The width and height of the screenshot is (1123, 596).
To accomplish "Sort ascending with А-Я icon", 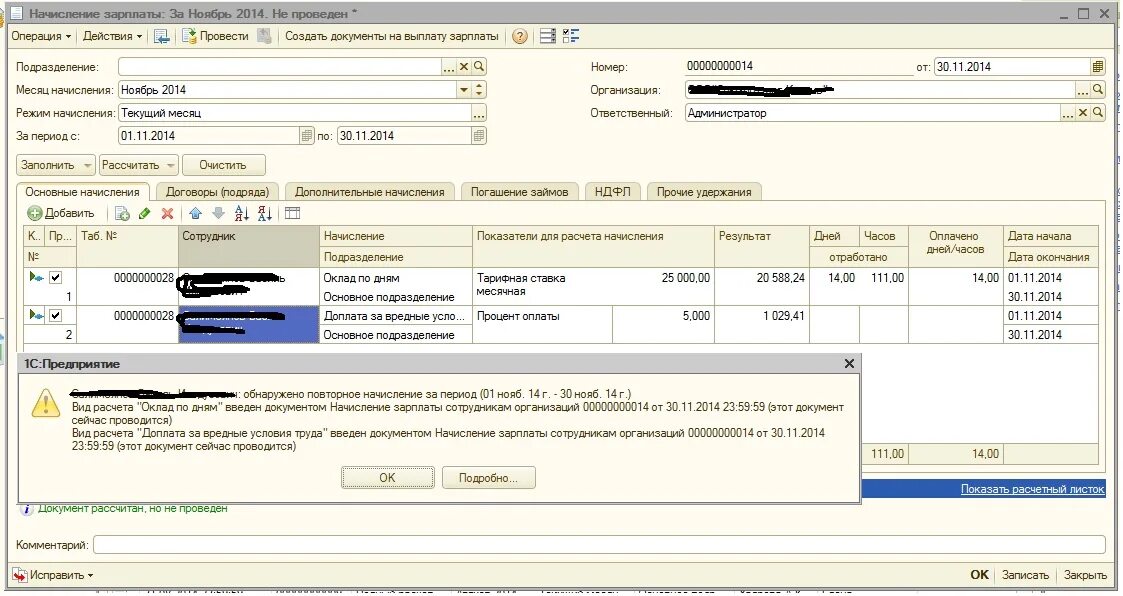I will [241, 213].
